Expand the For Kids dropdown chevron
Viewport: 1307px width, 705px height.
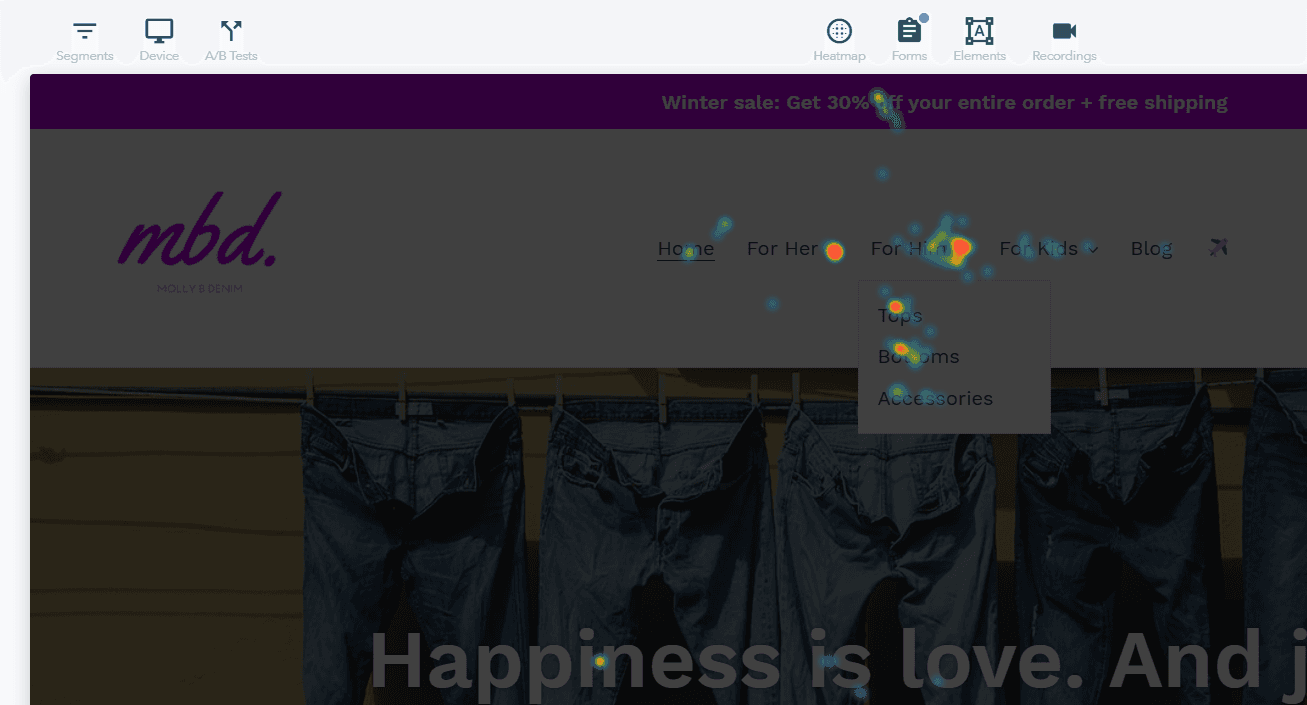(x=1093, y=249)
